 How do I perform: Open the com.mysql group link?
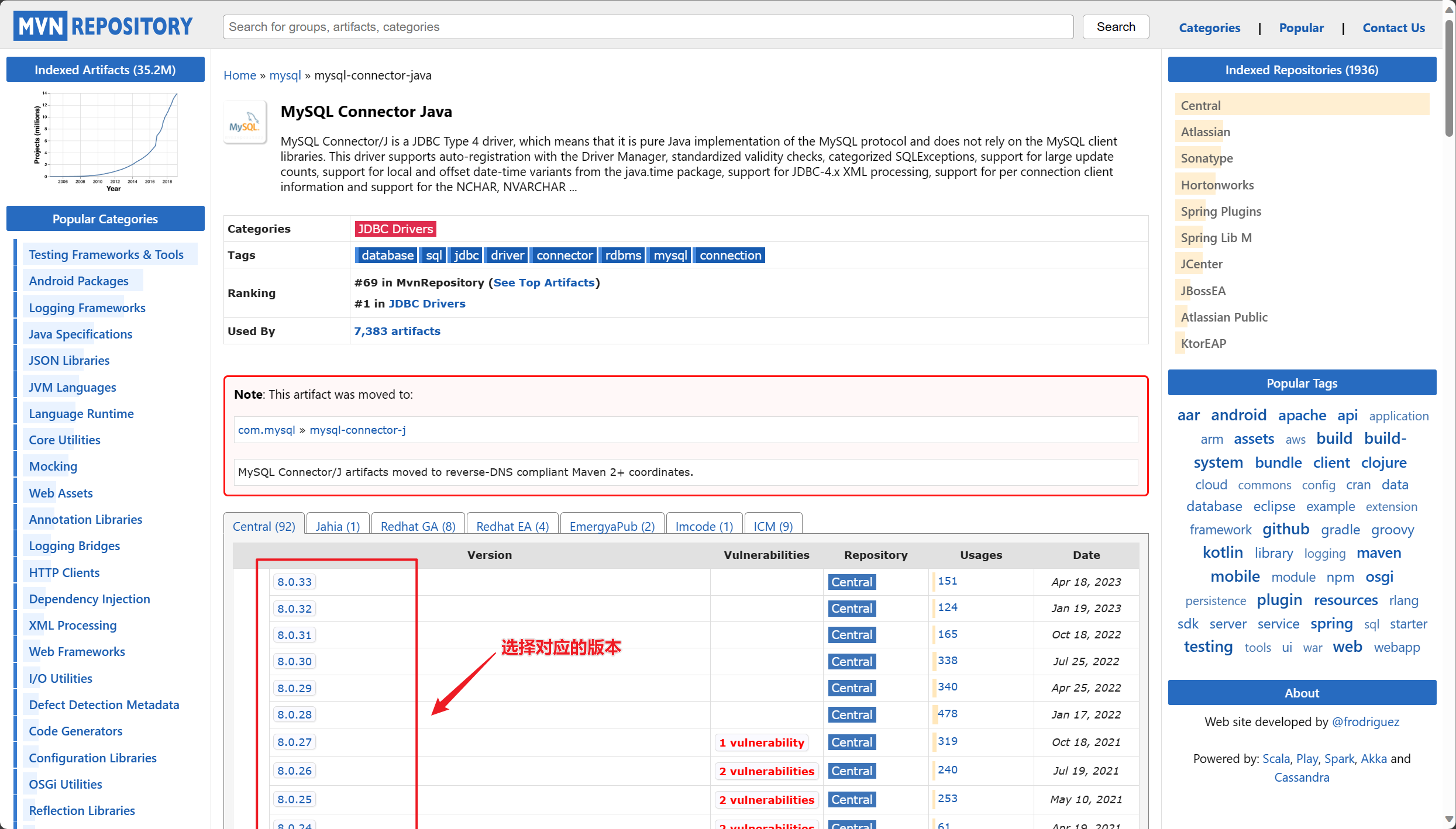pos(266,430)
